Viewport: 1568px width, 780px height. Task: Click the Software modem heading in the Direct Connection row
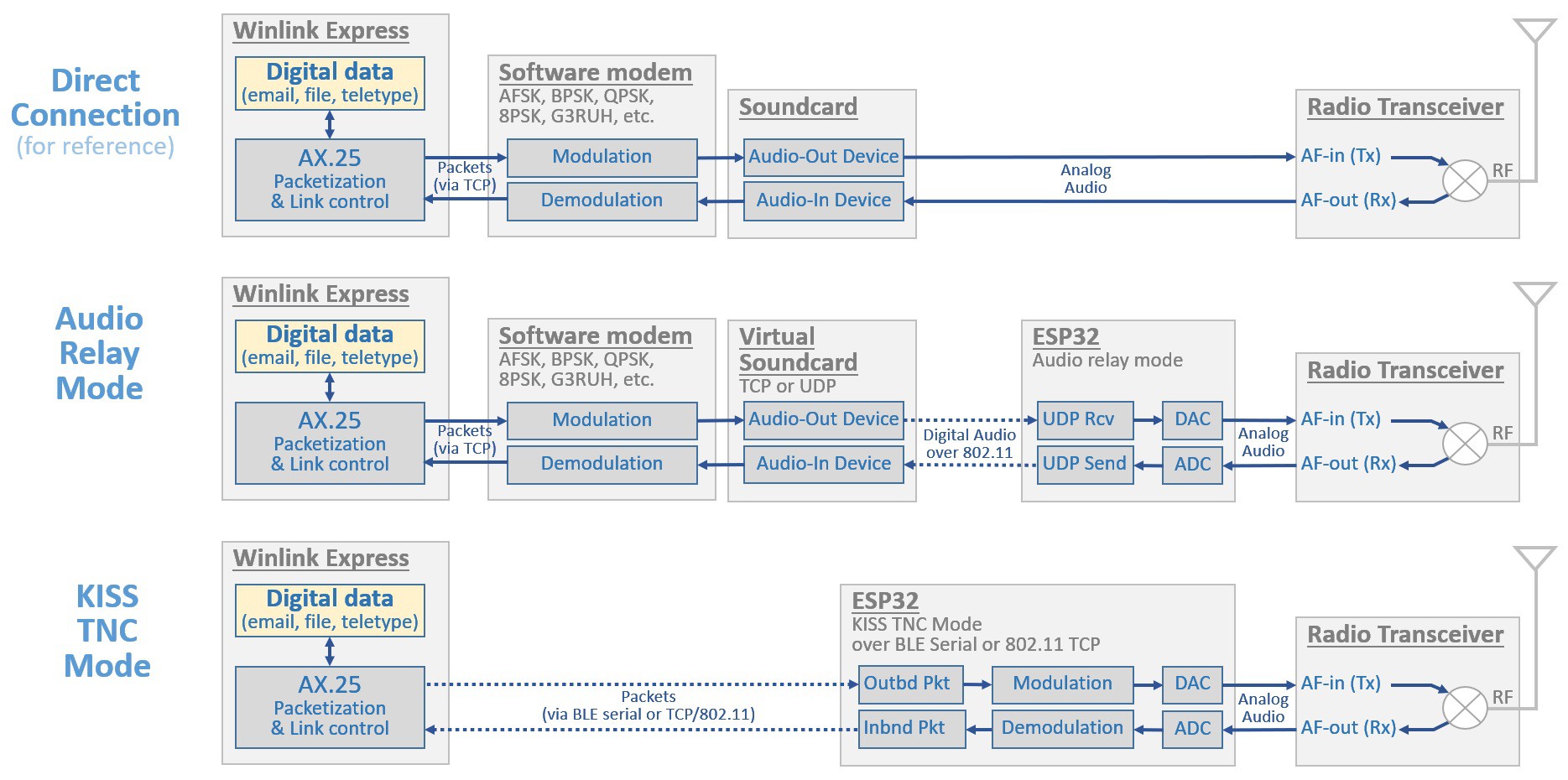pos(596,73)
